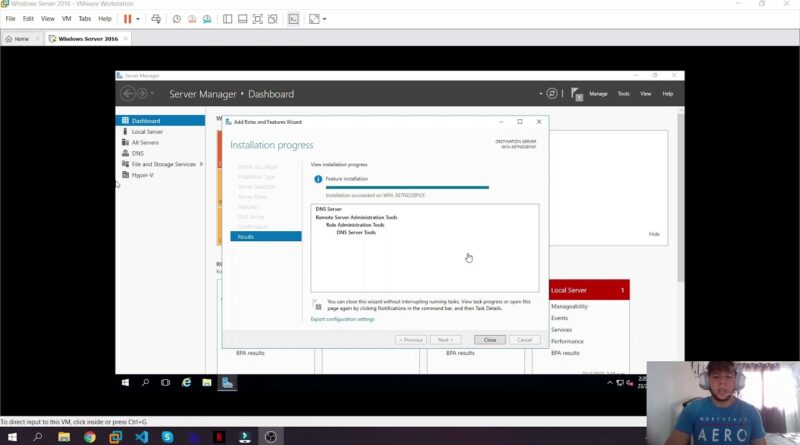Revert the VM to previous snapshot
Screen dimensions: 800x445
tap(192, 19)
